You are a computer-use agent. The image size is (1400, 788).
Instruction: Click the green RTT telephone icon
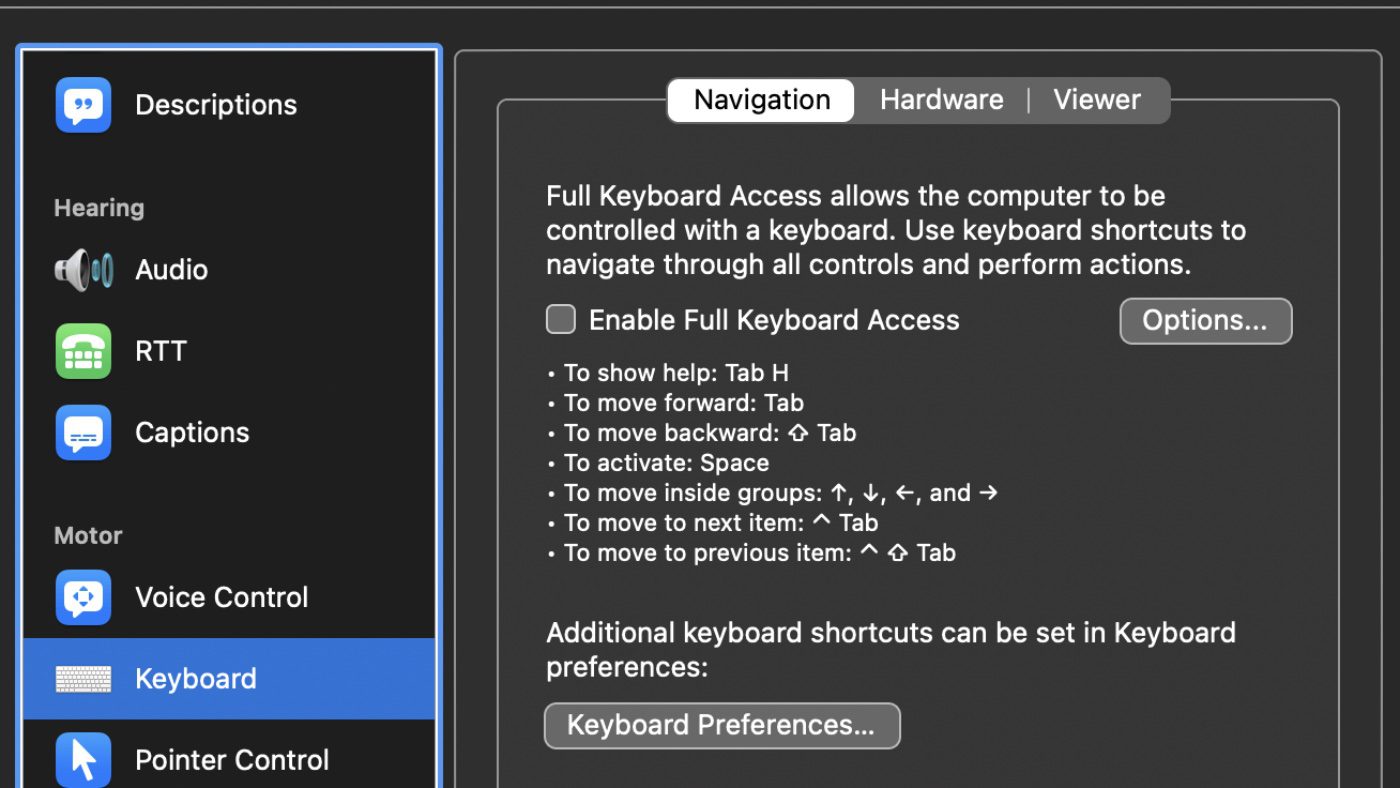pyautogui.click(x=83, y=351)
